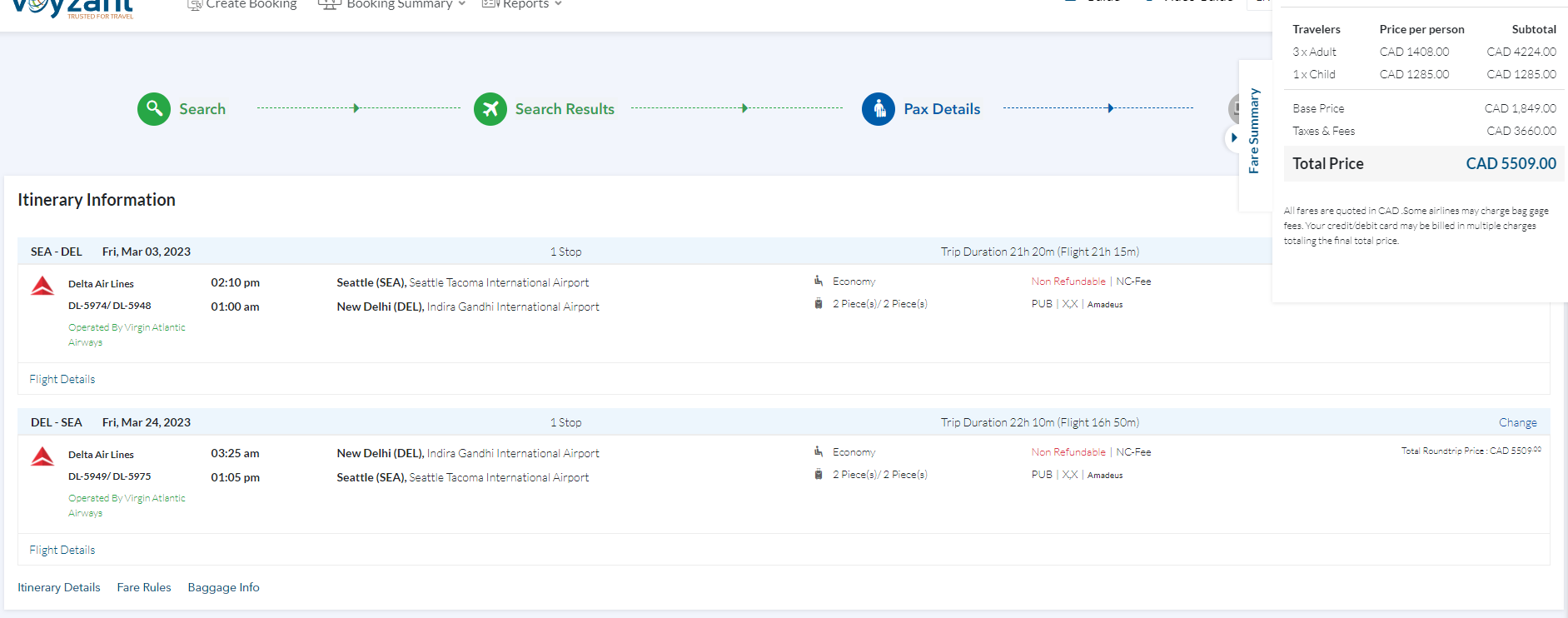Image resolution: width=1568 pixels, height=618 pixels.
Task: Click the luggage icon on return flight
Action: [819, 475]
